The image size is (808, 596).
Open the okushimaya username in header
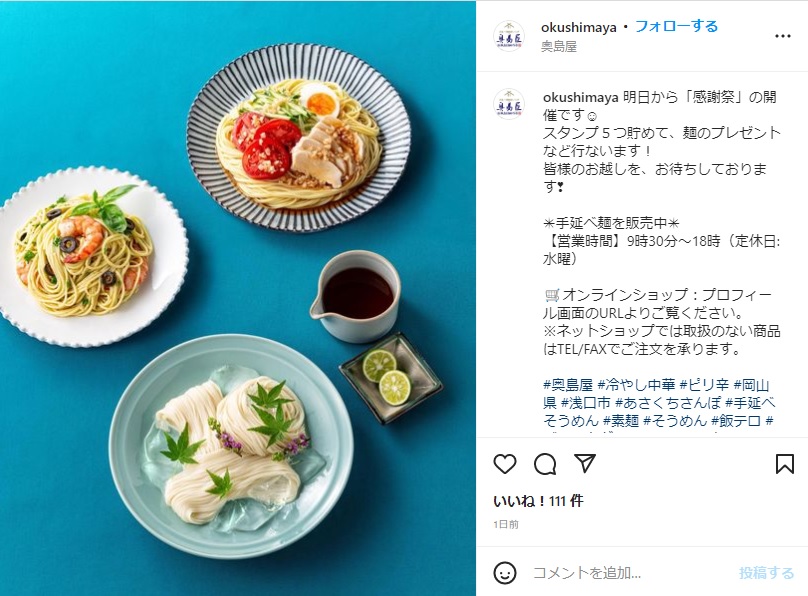pyautogui.click(x=579, y=27)
